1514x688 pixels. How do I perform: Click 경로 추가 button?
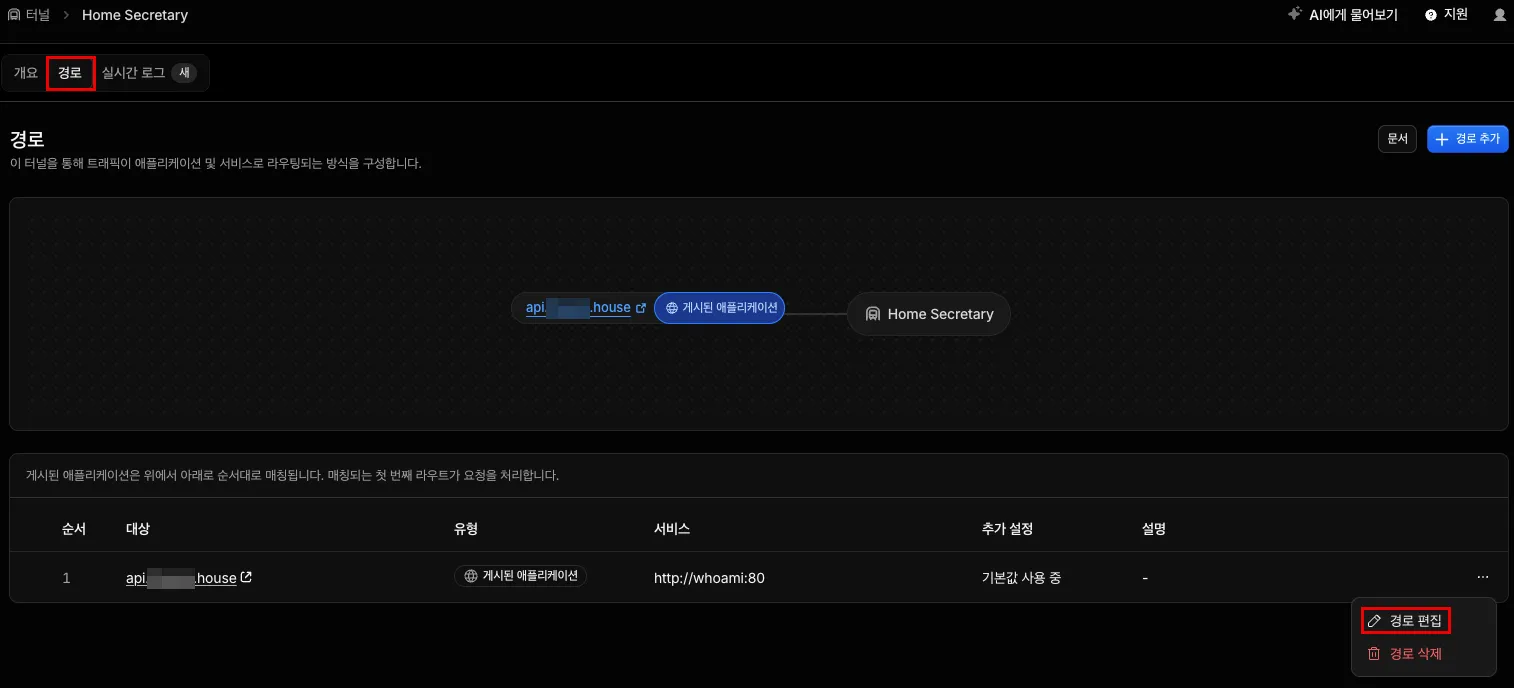[1468, 139]
